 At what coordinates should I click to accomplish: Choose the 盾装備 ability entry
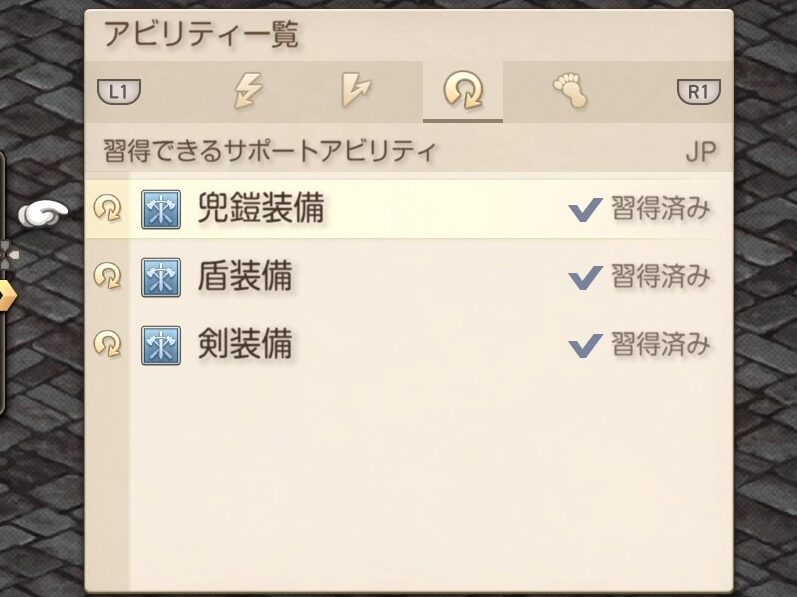245,276
